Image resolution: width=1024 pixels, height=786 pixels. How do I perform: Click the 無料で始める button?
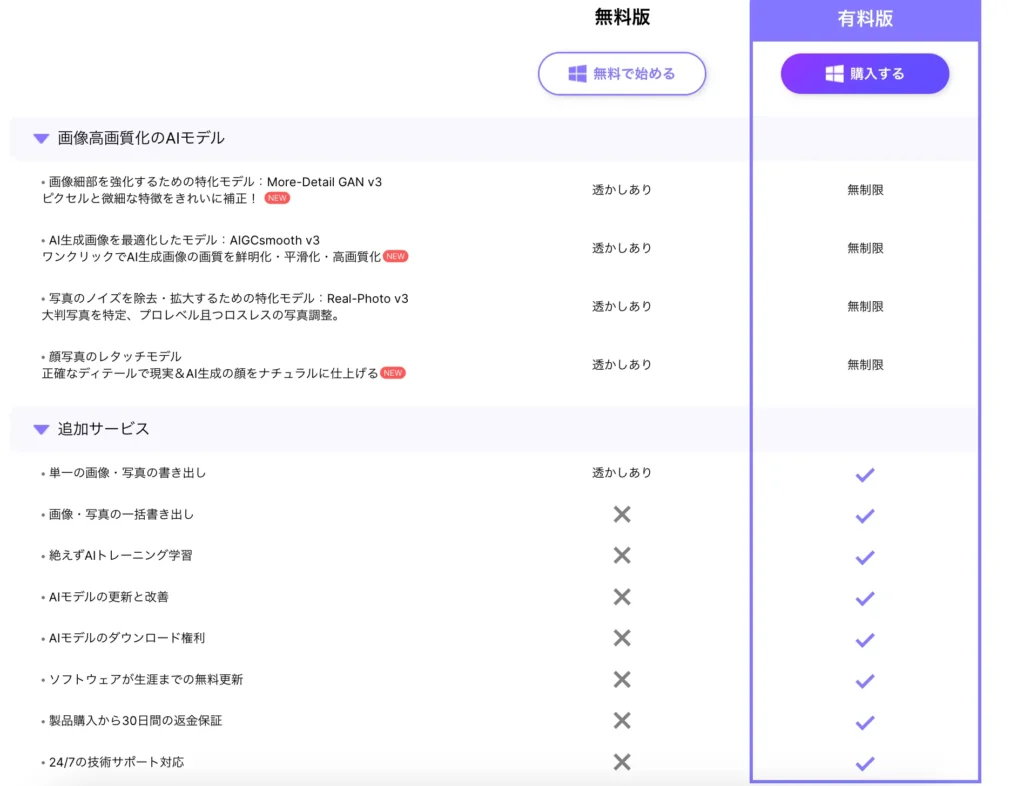click(622, 73)
